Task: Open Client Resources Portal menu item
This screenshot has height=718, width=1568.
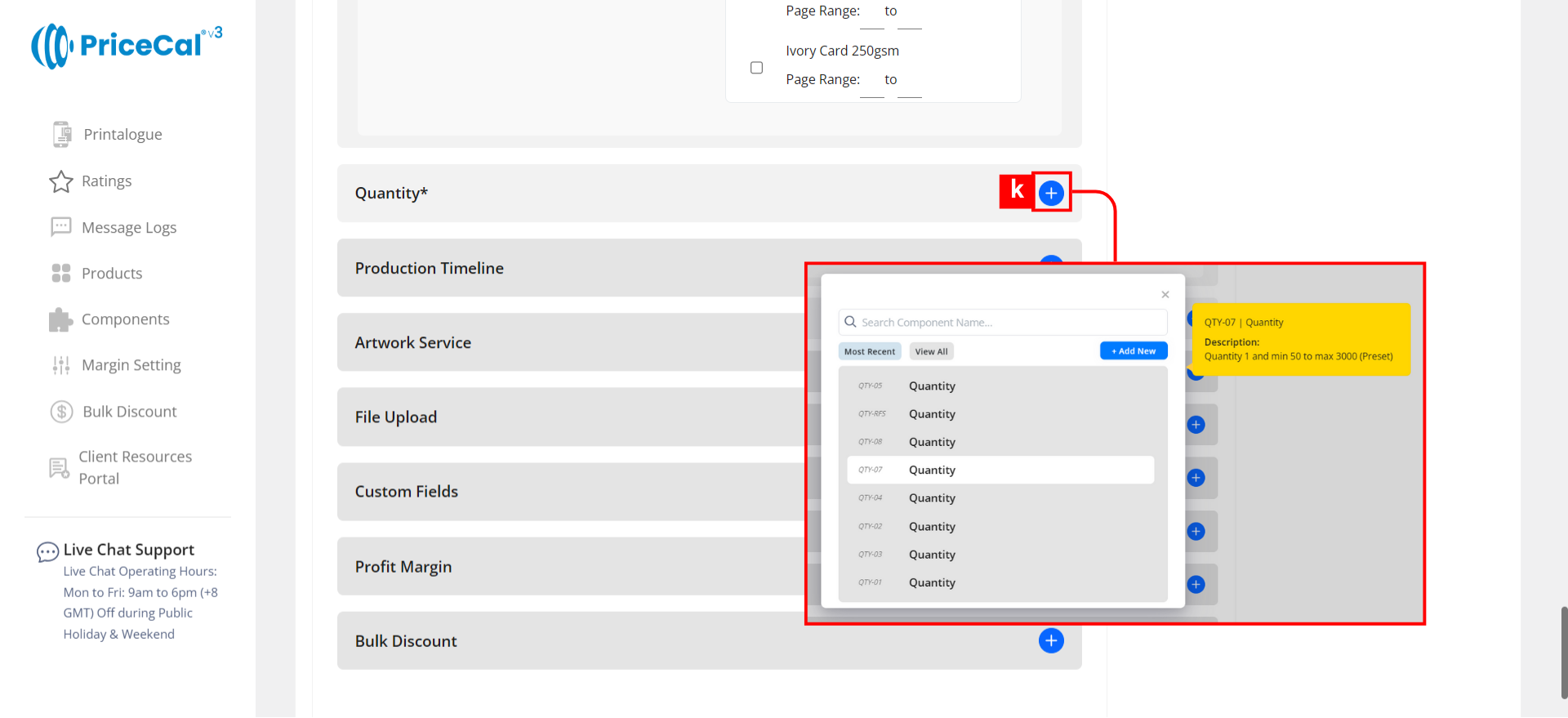Action: coord(135,467)
